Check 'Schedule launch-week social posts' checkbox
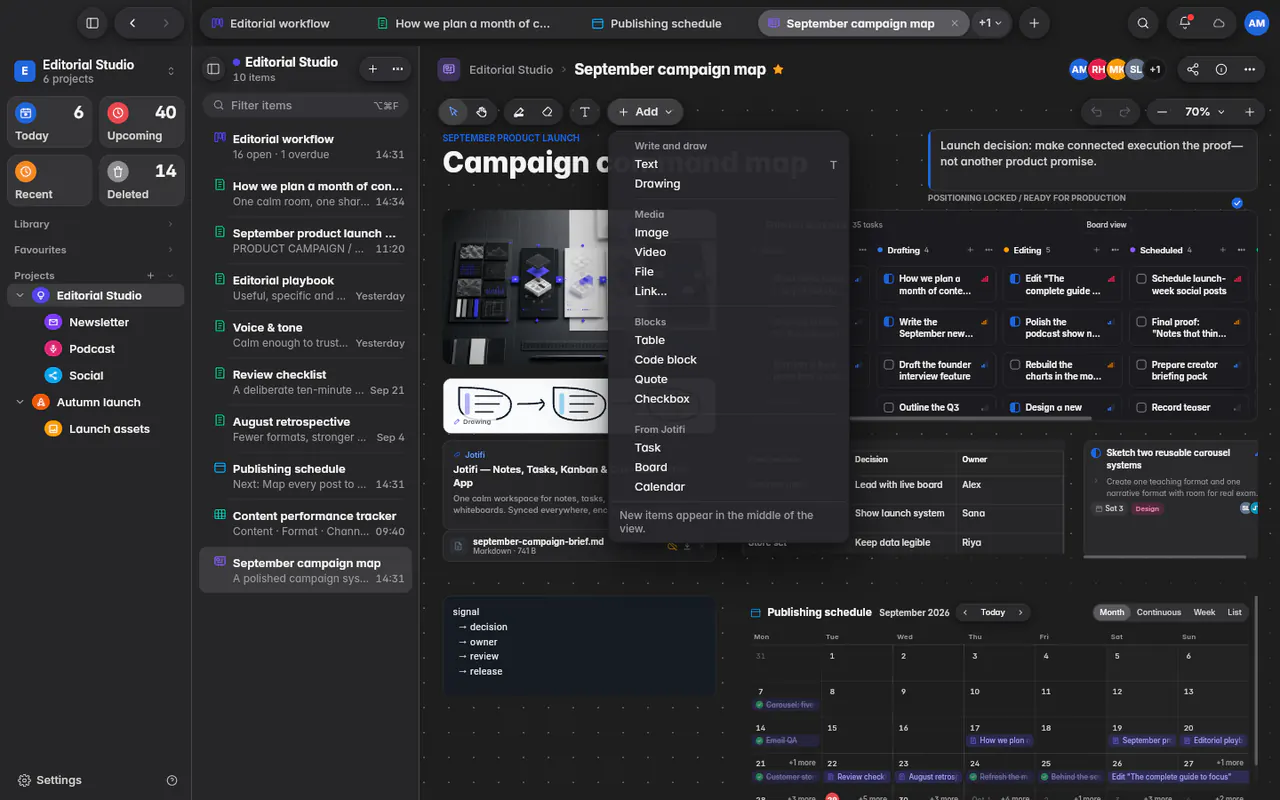 (x=1141, y=279)
